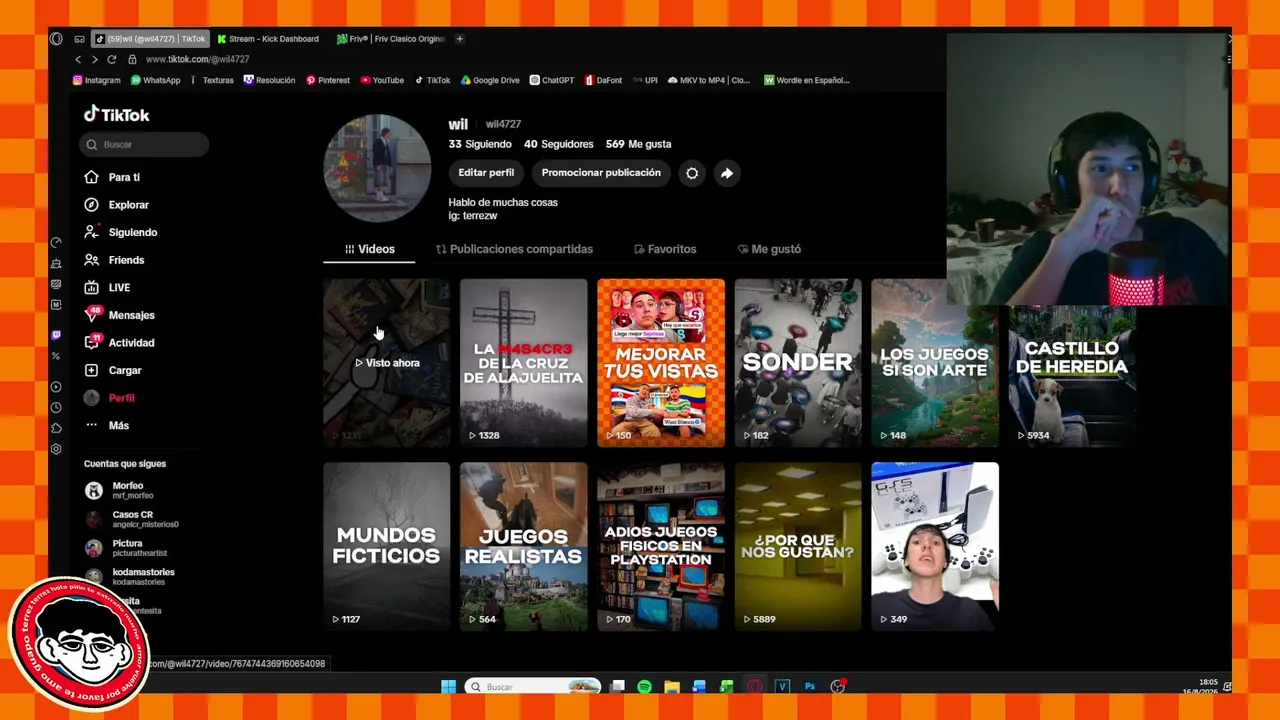Open the PS5 video with 349 views

pyautogui.click(x=935, y=546)
